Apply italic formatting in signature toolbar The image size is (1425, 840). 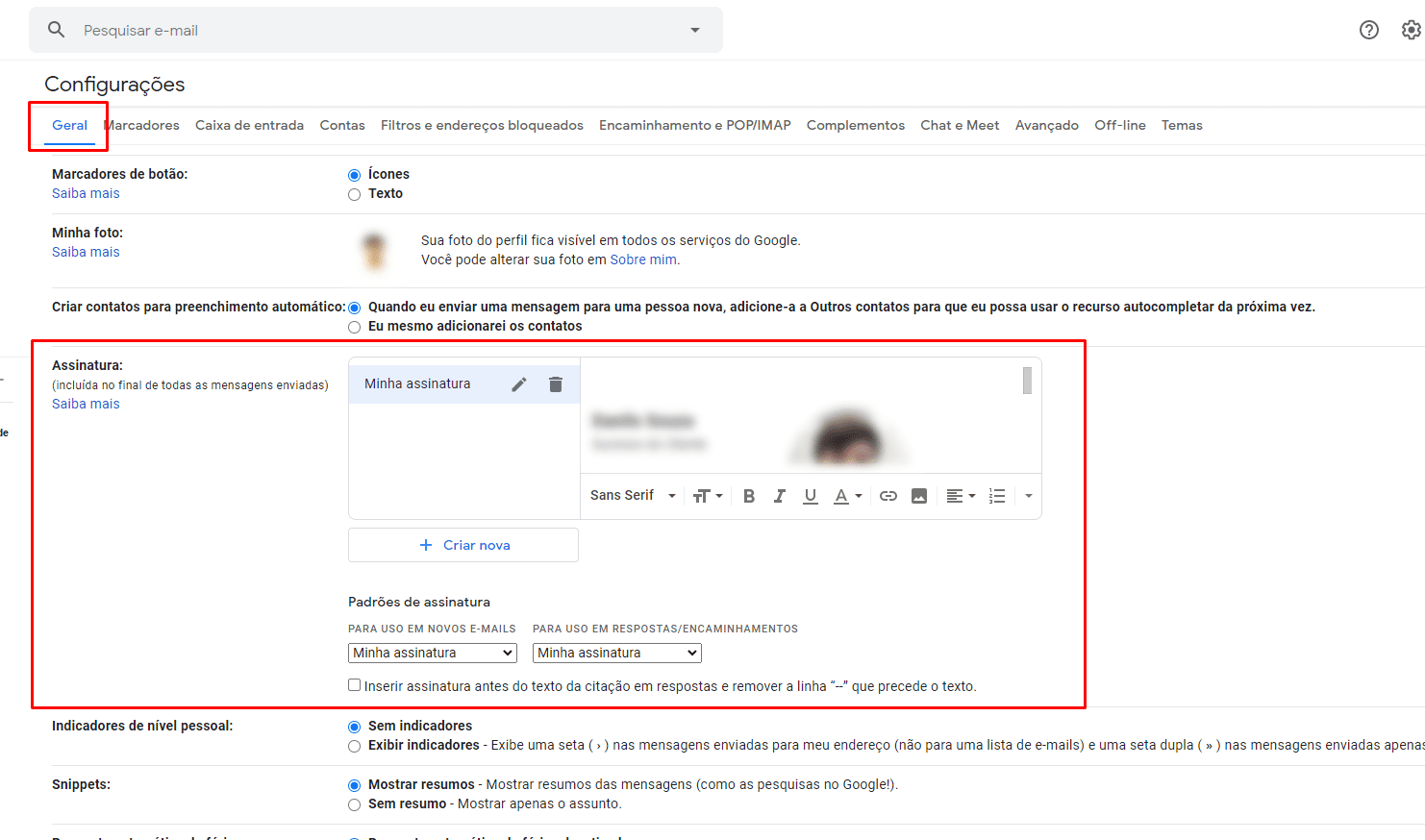click(780, 496)
